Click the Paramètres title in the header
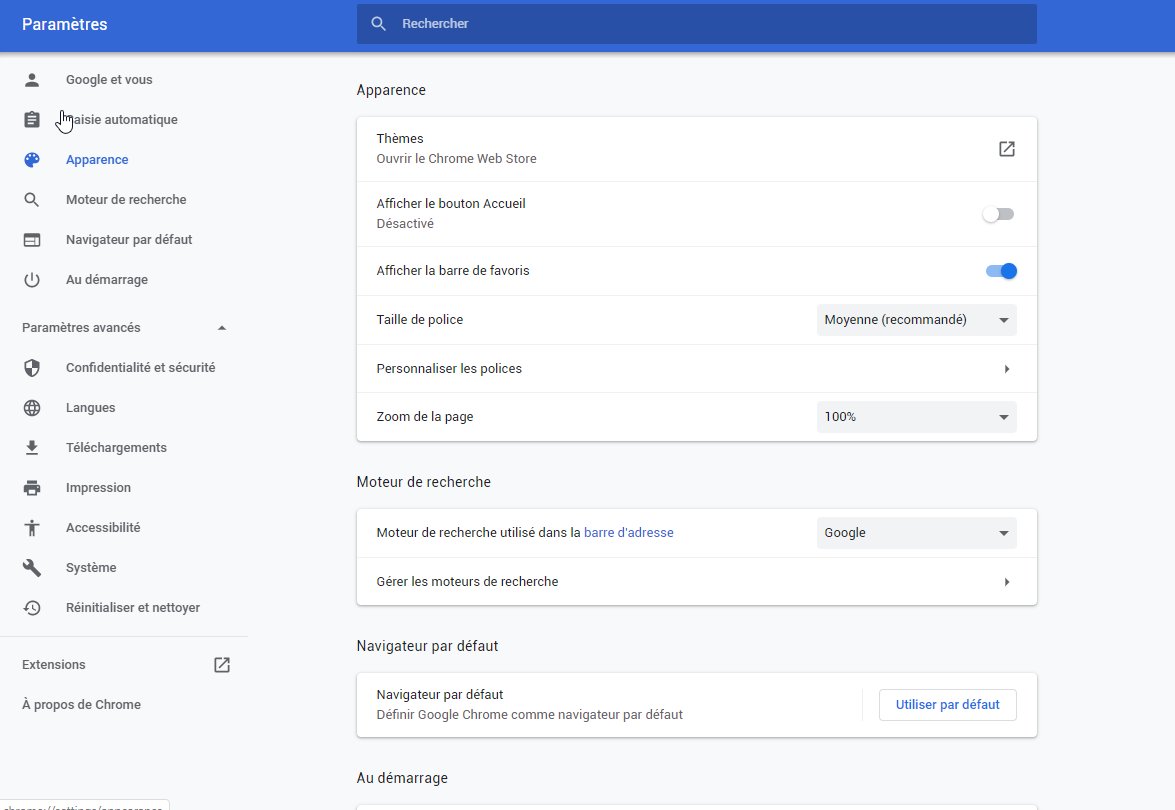This screenshot has width=1175, height=810. pyautogui.click(x=64, y=24)
